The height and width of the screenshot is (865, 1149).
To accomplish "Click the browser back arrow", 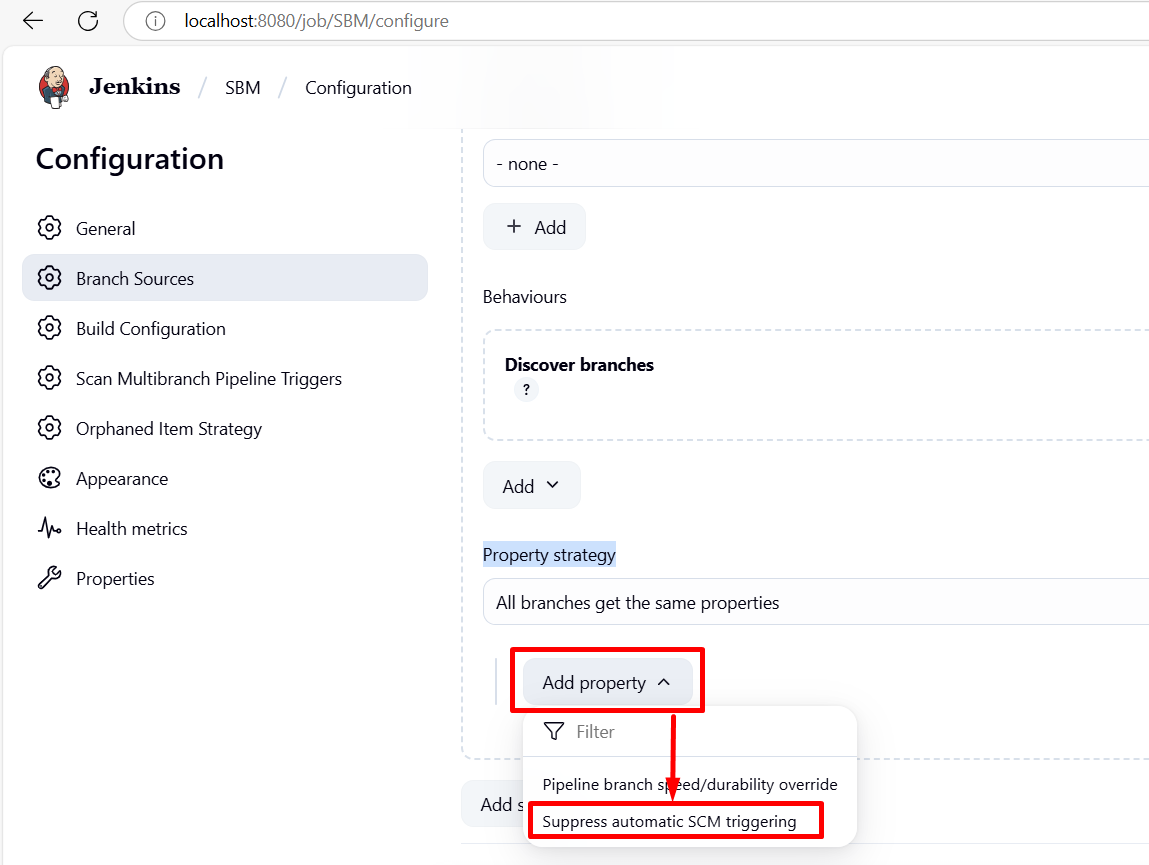I will 33,21.
